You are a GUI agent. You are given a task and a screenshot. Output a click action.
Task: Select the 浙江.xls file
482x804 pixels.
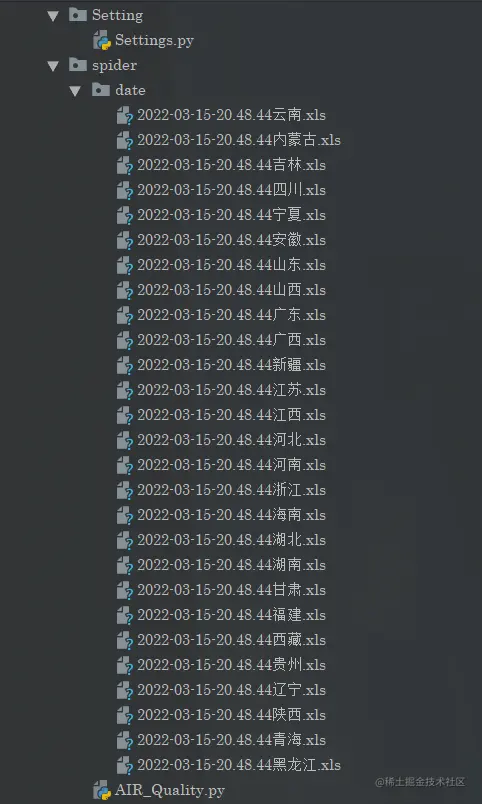point(231,490)
